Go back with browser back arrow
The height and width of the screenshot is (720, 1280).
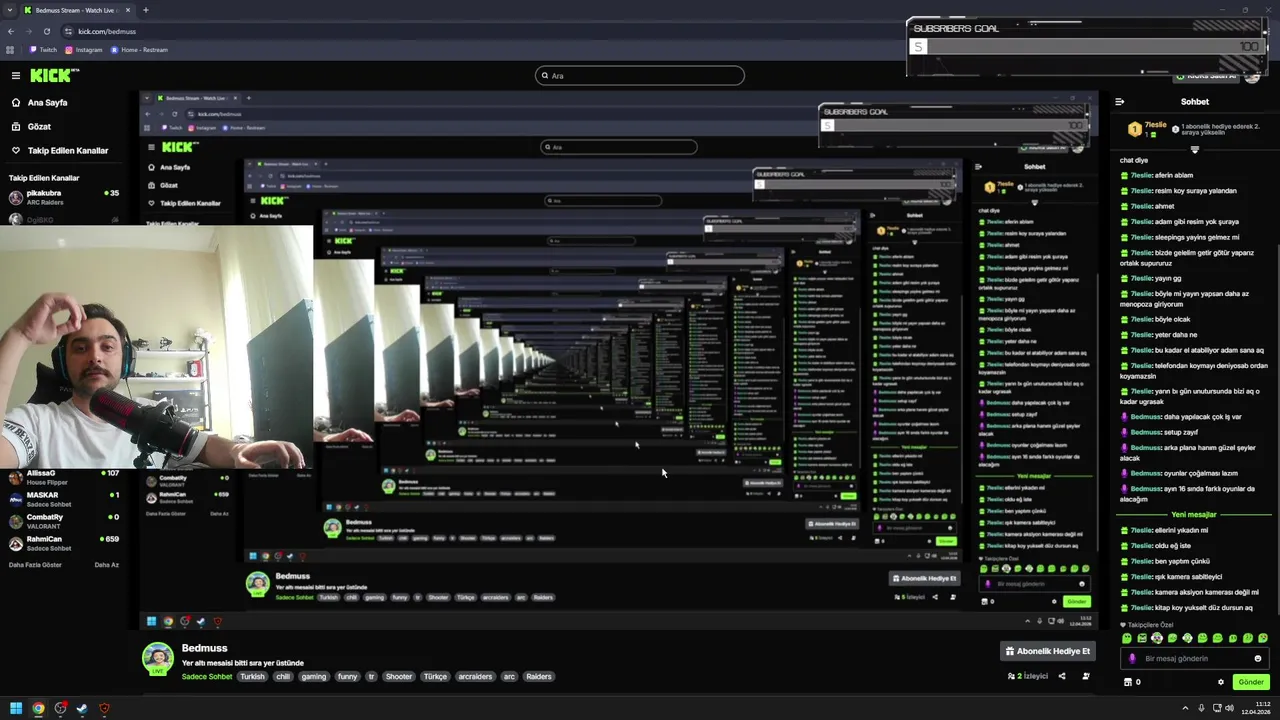point(10,31)
